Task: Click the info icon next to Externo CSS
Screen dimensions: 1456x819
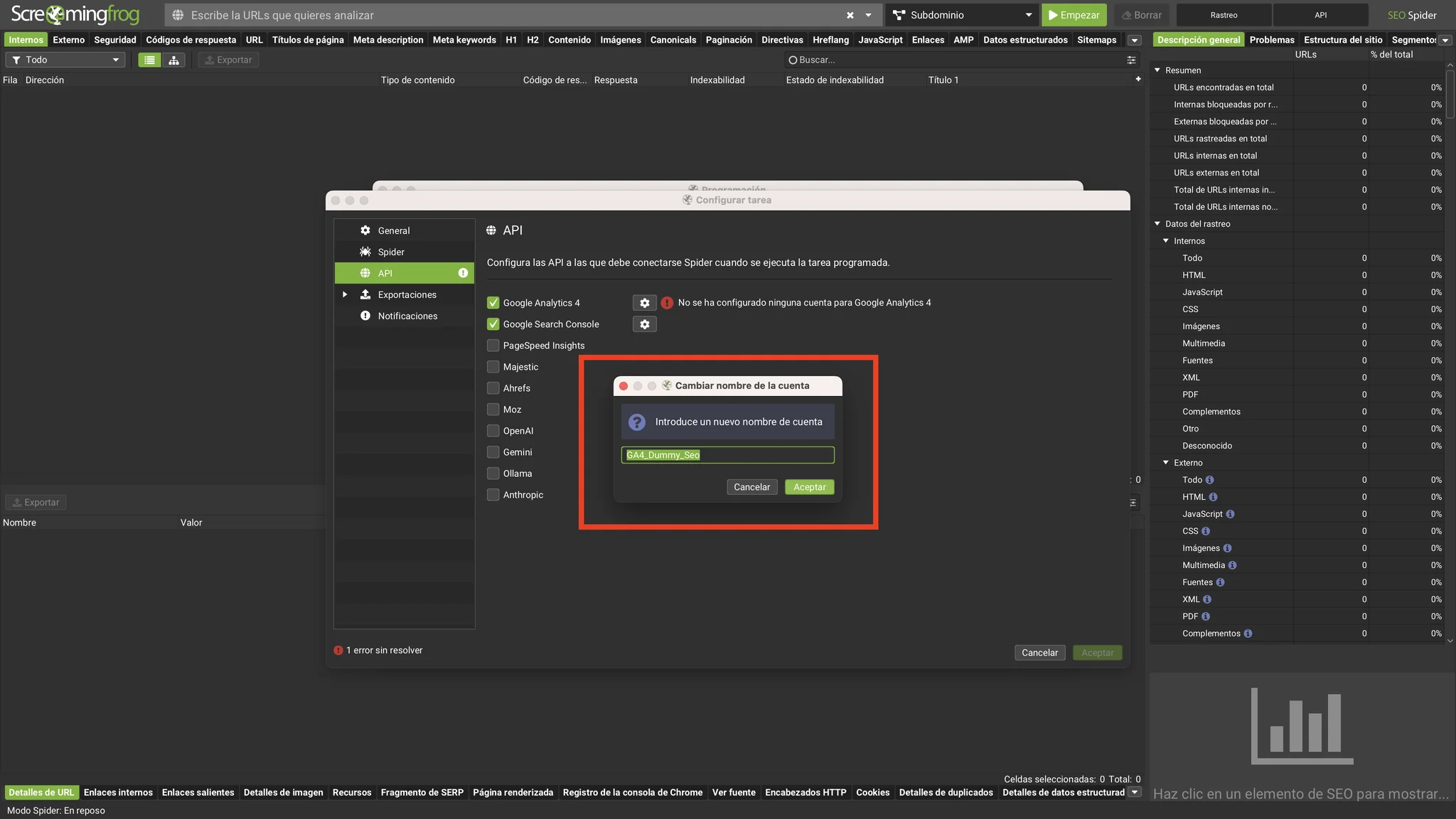Action: (1206, 531)
